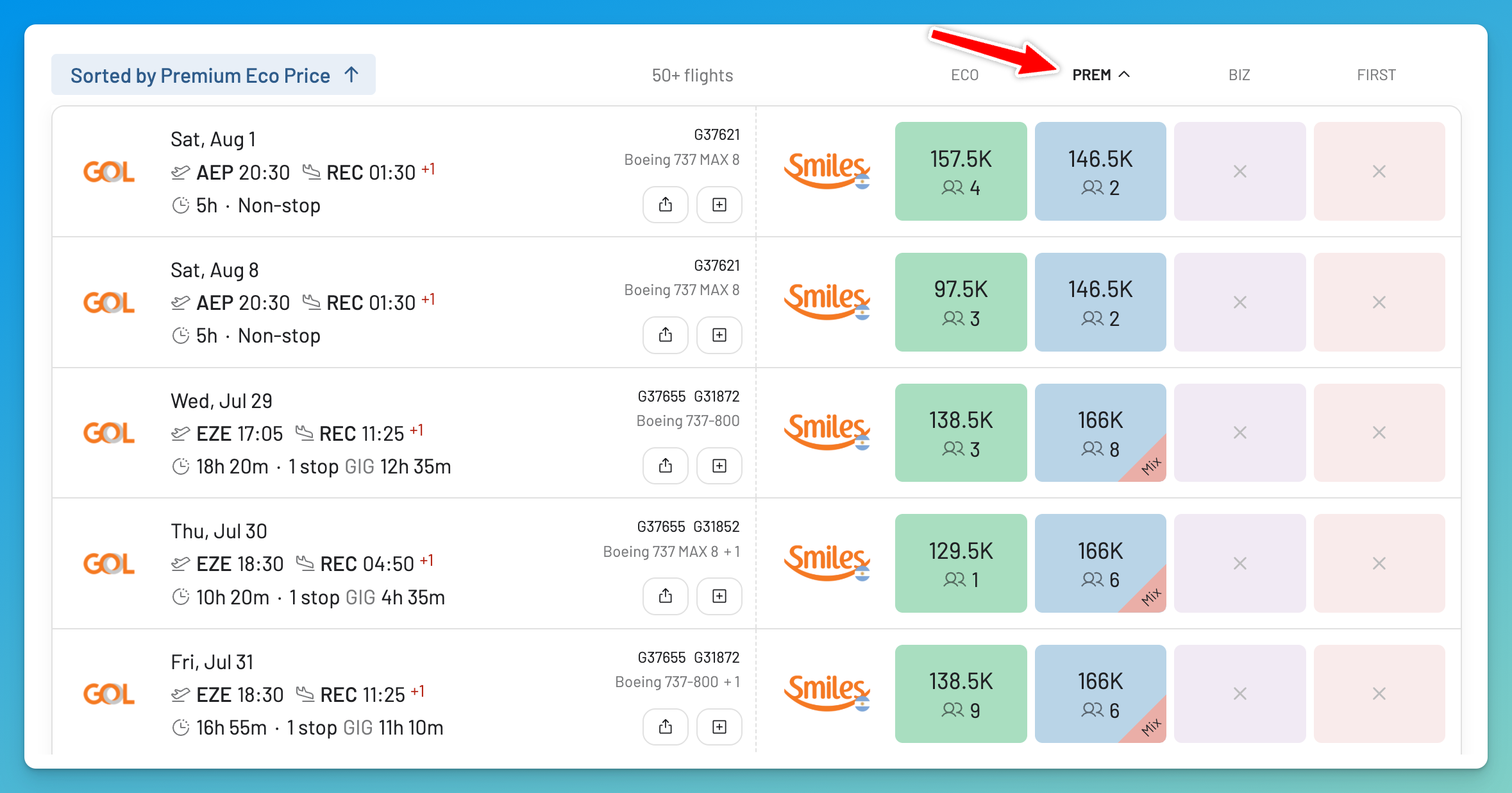This screenshot has height=793, width=1512.
Task: Click add icon for Fri, Jul 31 flight
Action: [x=719, y=727]
